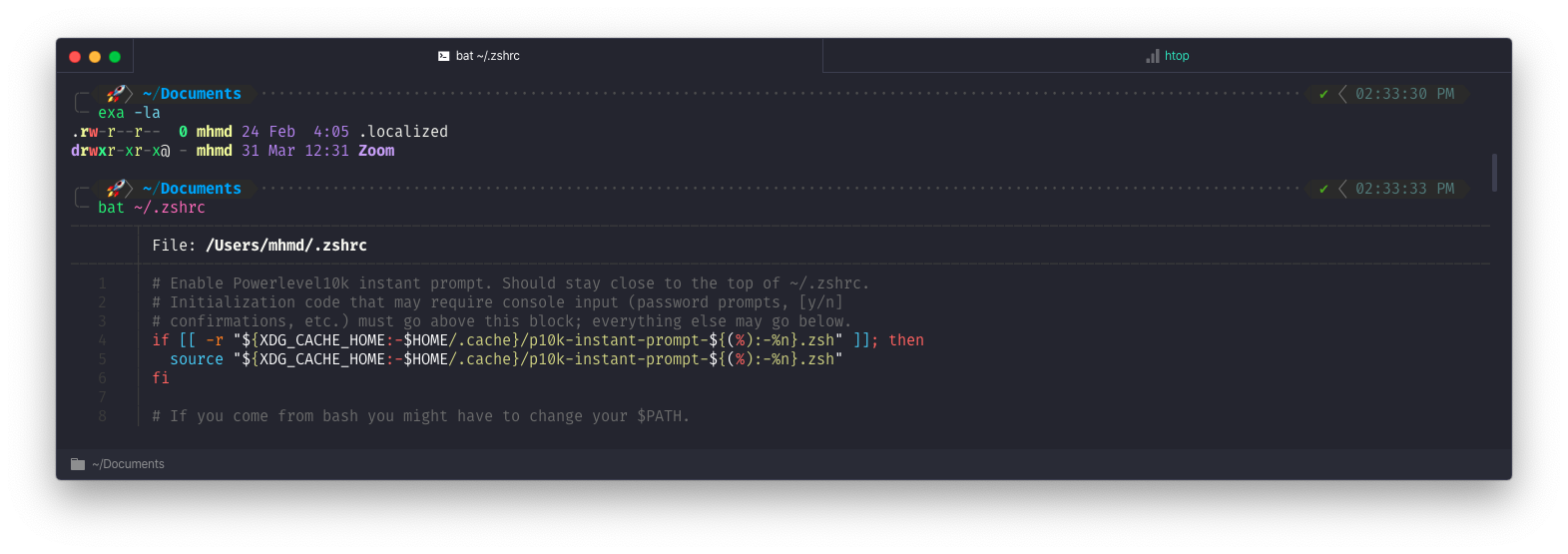Click the Zoom directory name in the listing
This screenshot has width=1568, height=554.
point(376,151)
